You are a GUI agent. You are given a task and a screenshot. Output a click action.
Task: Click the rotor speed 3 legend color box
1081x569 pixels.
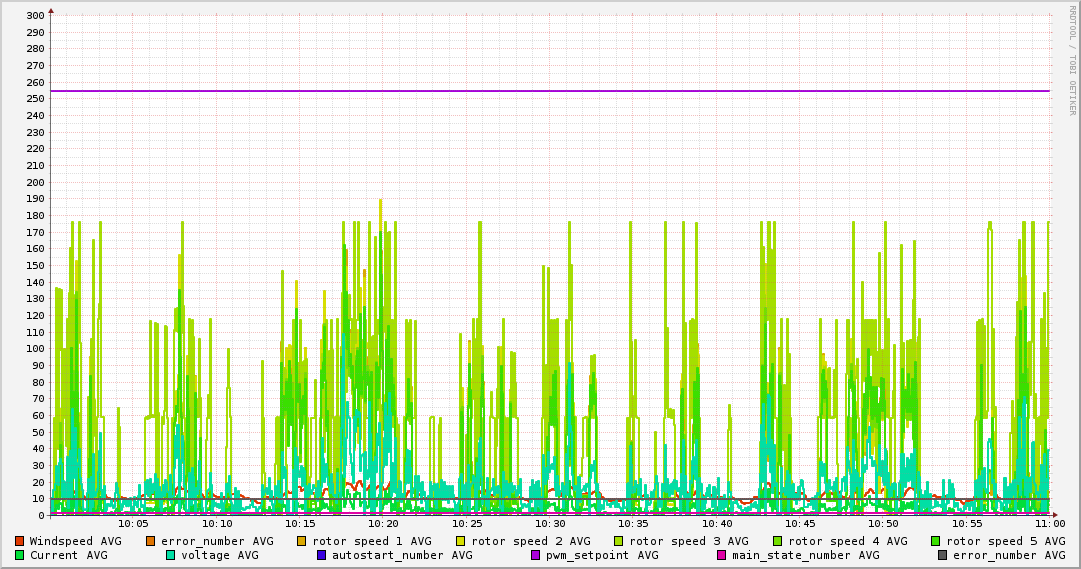pos(619,541)
